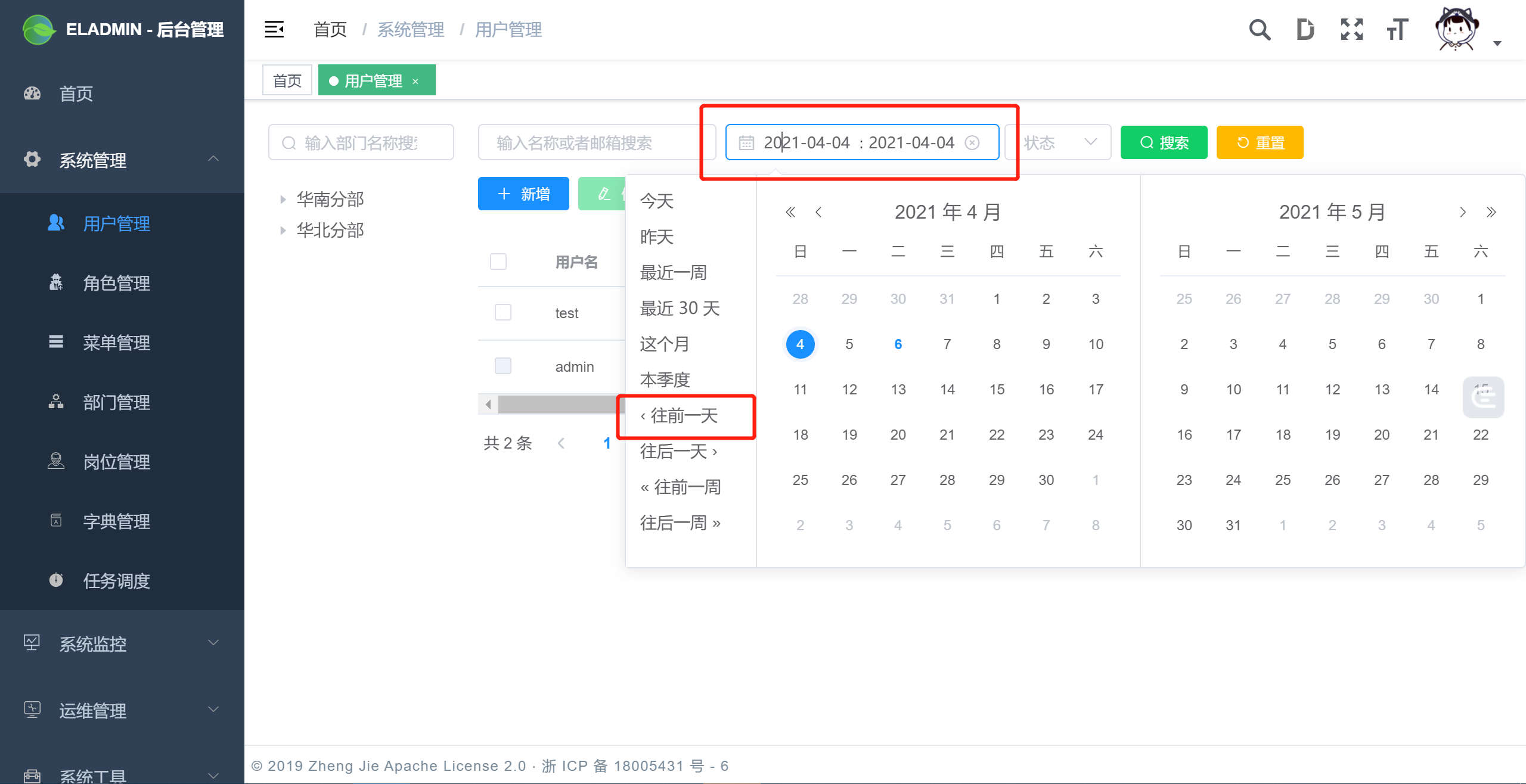
Task: Click the yellow 重置 button
Action: (1260, 142)
